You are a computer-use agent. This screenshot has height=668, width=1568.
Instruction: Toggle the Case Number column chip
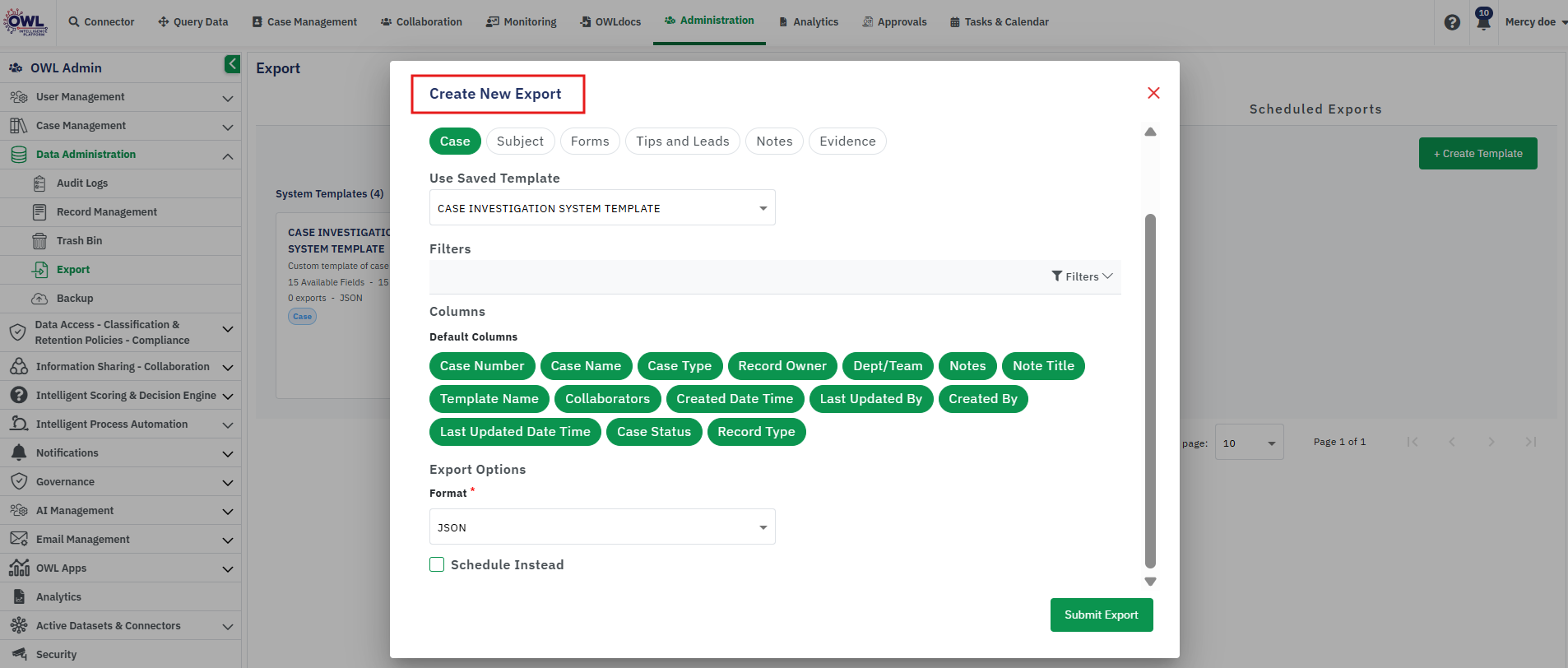[482, 366]
